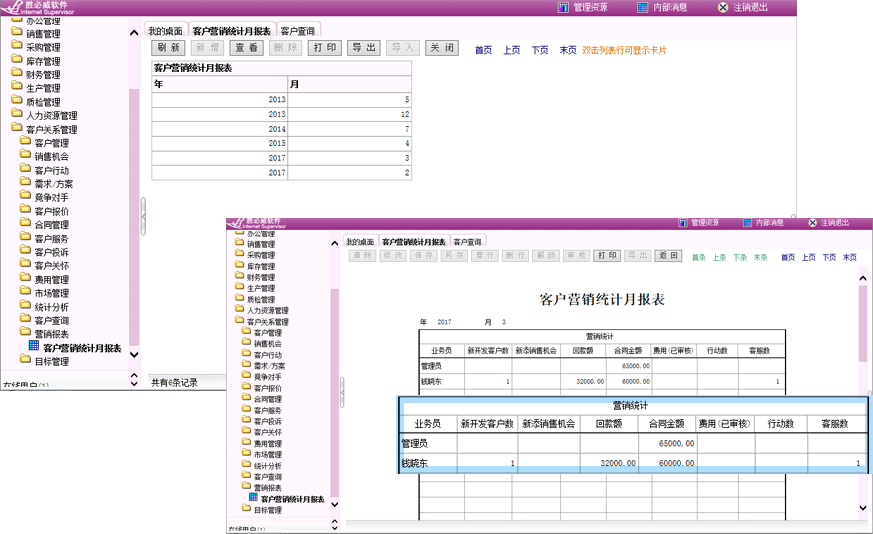Click the 注销退出 X icon in the front window

pyautogui.click(x=812, y=223)
